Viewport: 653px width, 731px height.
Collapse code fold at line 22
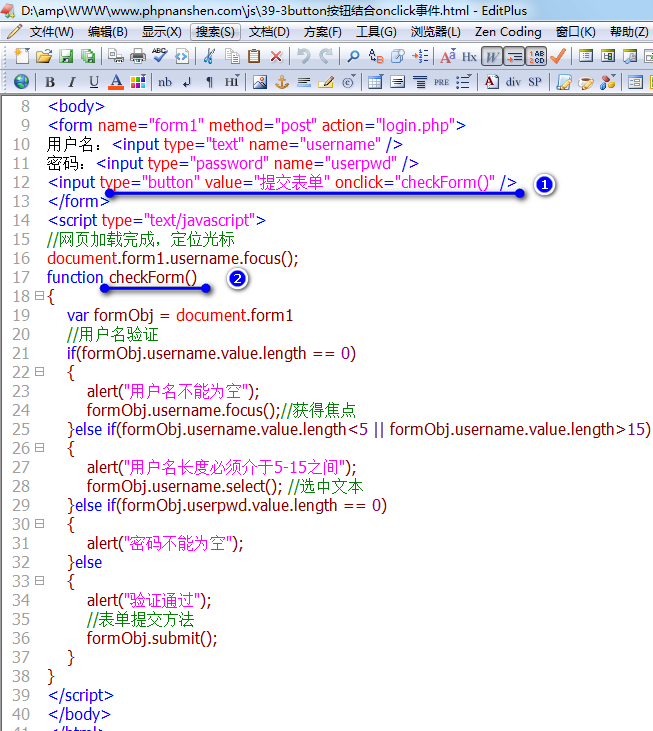40,372
